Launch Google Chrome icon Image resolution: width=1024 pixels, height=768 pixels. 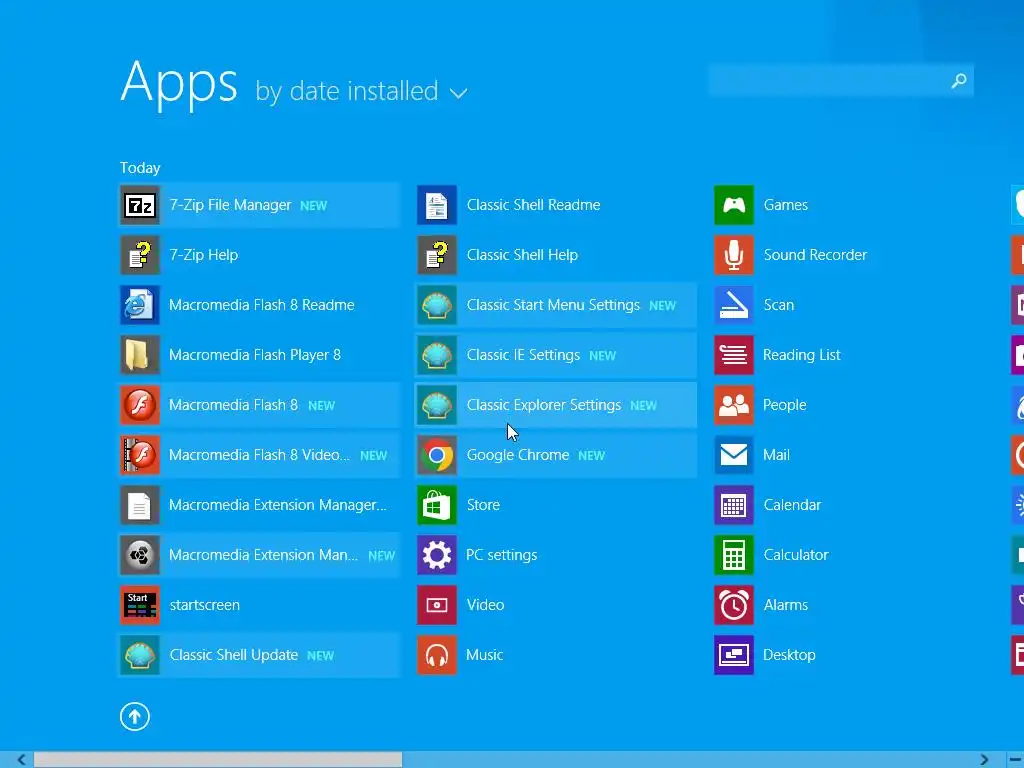pos(437,455)
